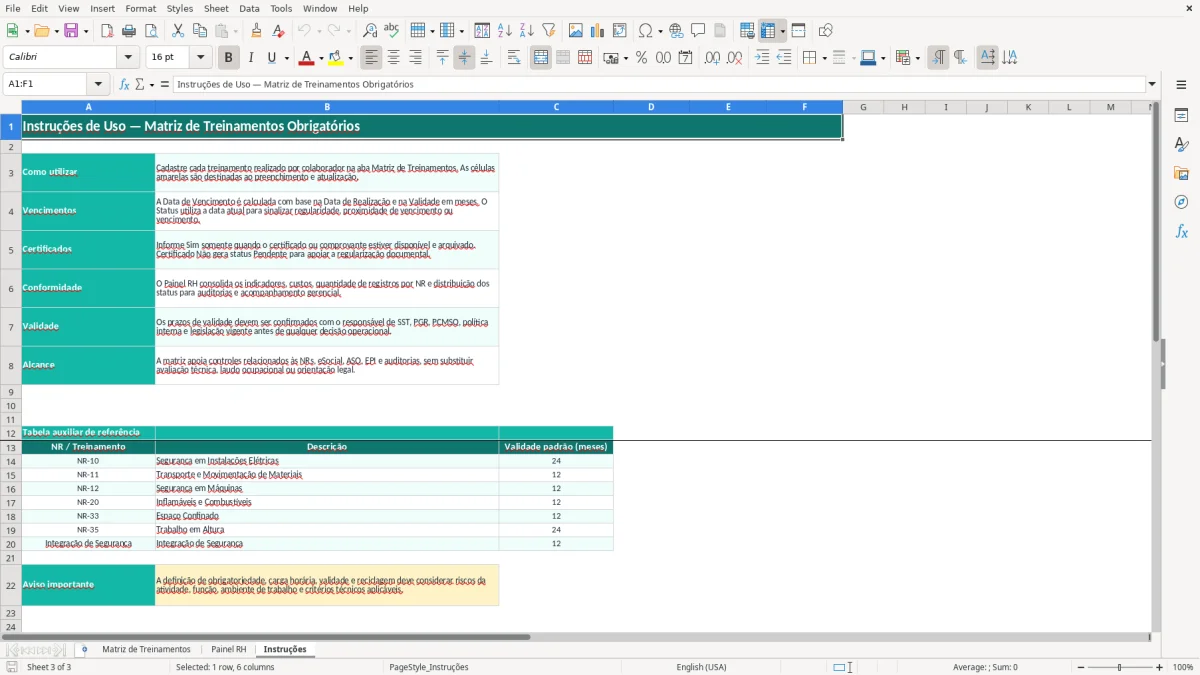
Task: Insert Chart icon in toolbar
Action: coord(598,31)
